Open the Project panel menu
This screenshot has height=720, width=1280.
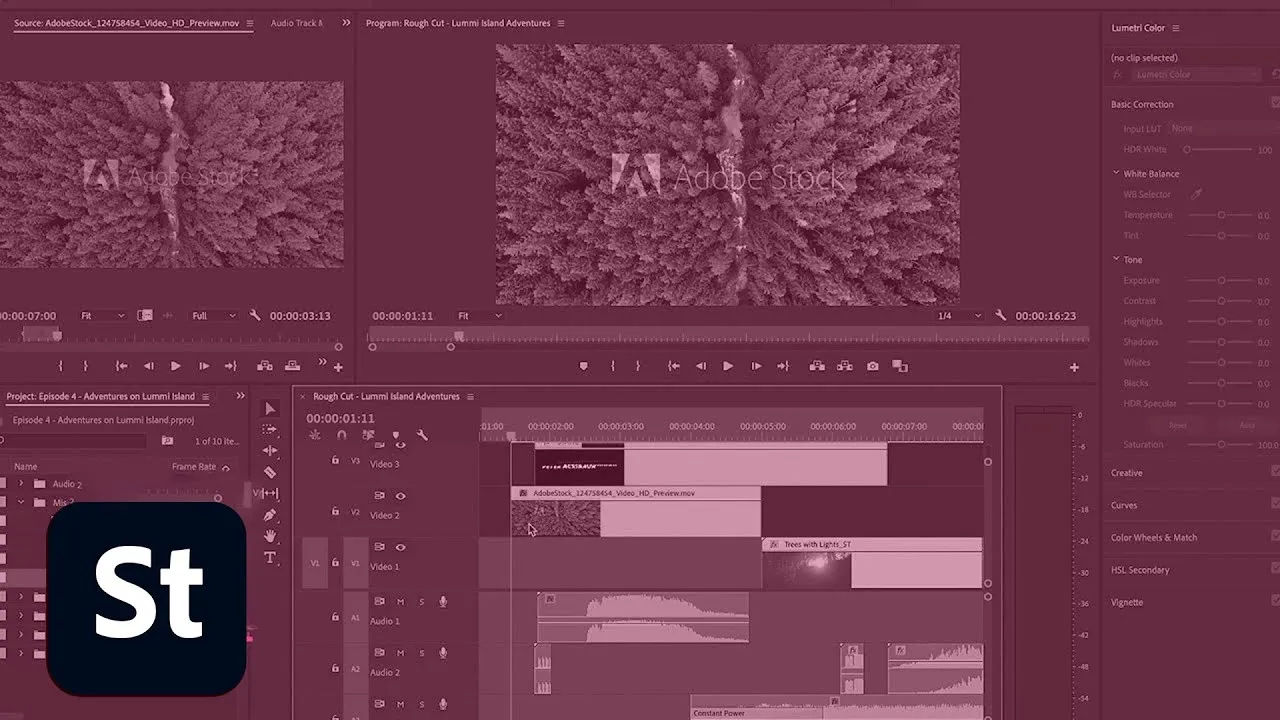tap(206, 397)
